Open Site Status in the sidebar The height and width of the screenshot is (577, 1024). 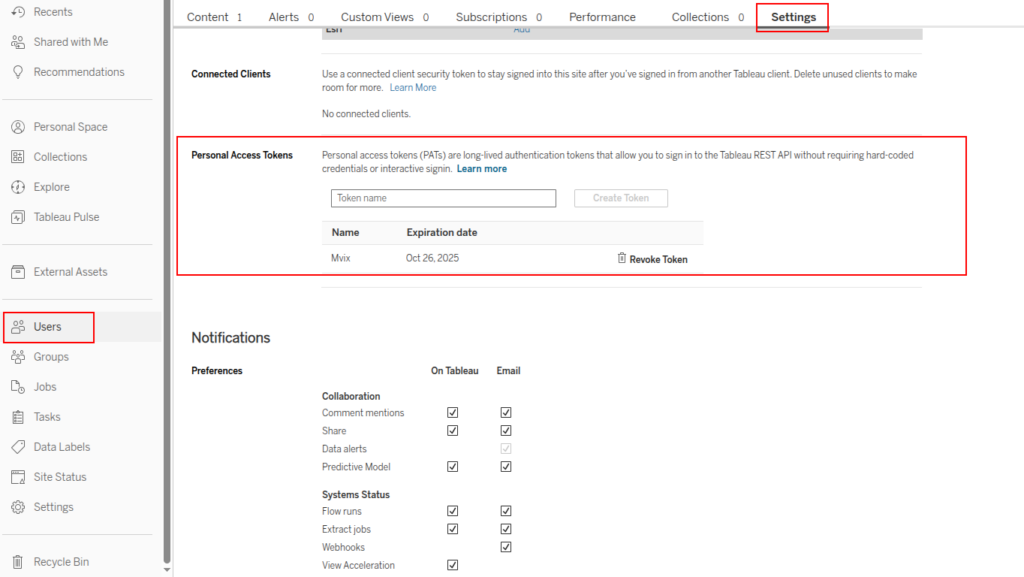pyautogui.click(x=60, y=476)
